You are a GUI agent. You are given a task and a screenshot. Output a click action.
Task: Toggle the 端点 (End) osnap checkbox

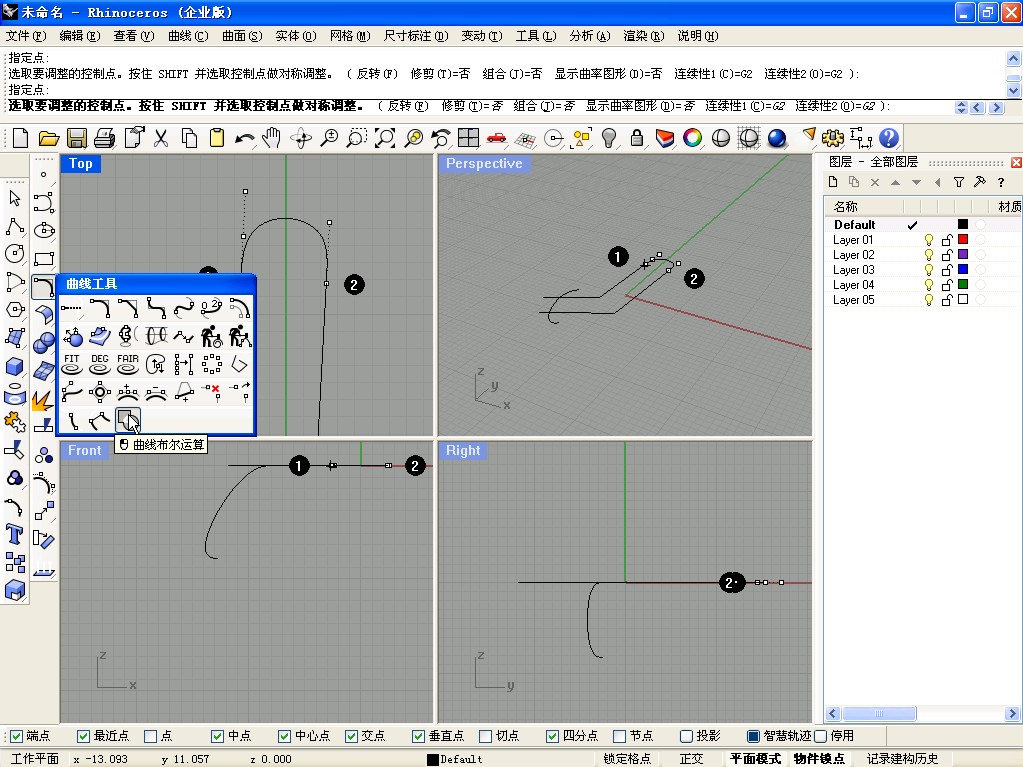[x=16, y=736]
